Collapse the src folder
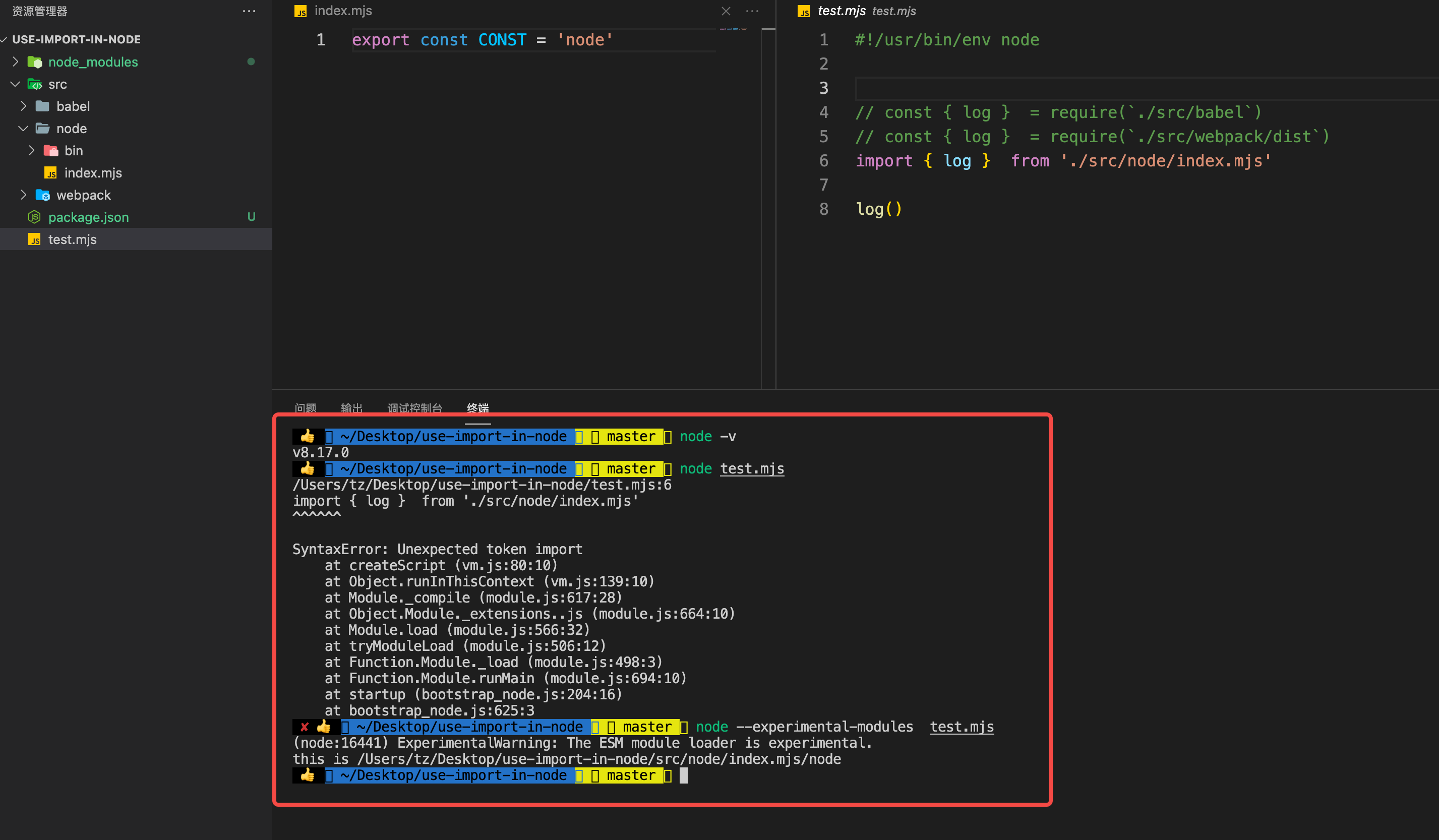 coord(15,84)
